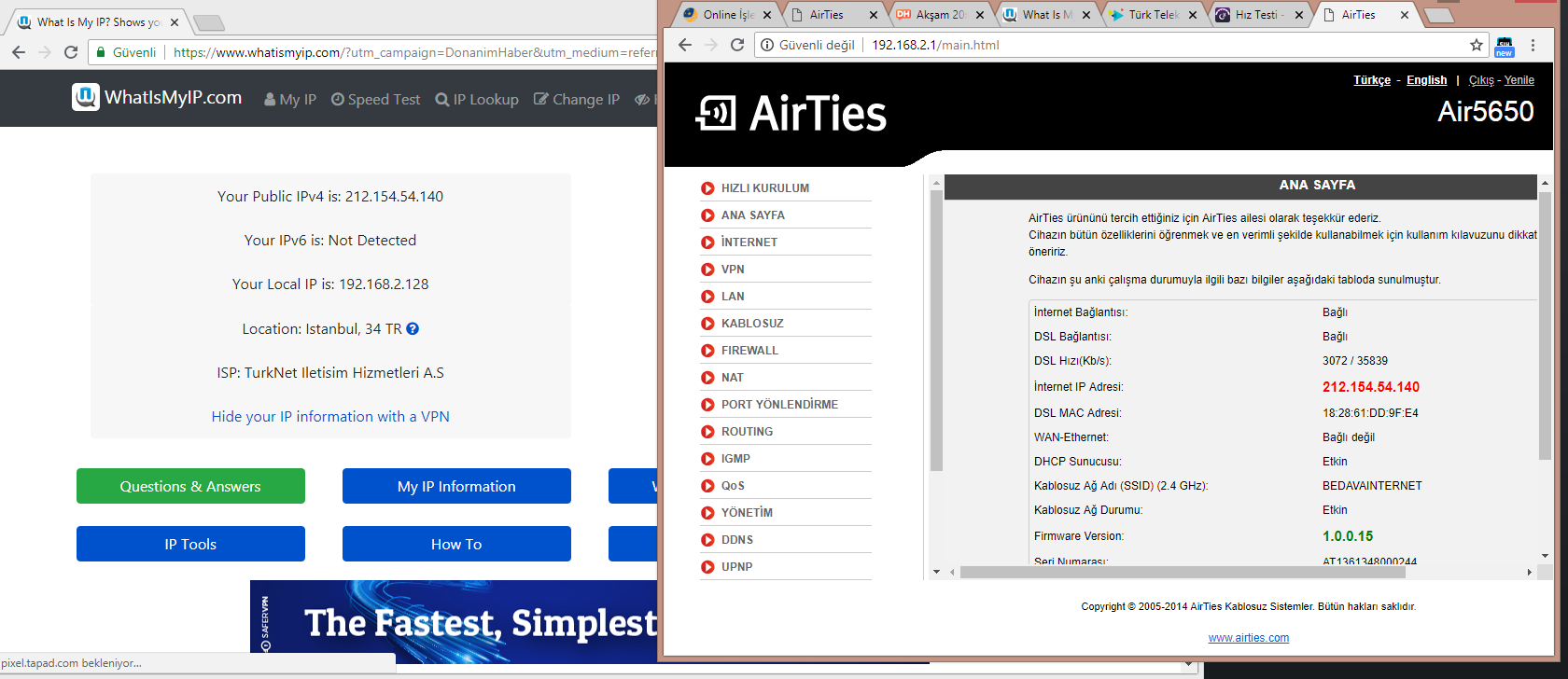Click the new tab button in the AirTies window
The height and width of the screenshot is (679, 1568).
[1439, 15]
